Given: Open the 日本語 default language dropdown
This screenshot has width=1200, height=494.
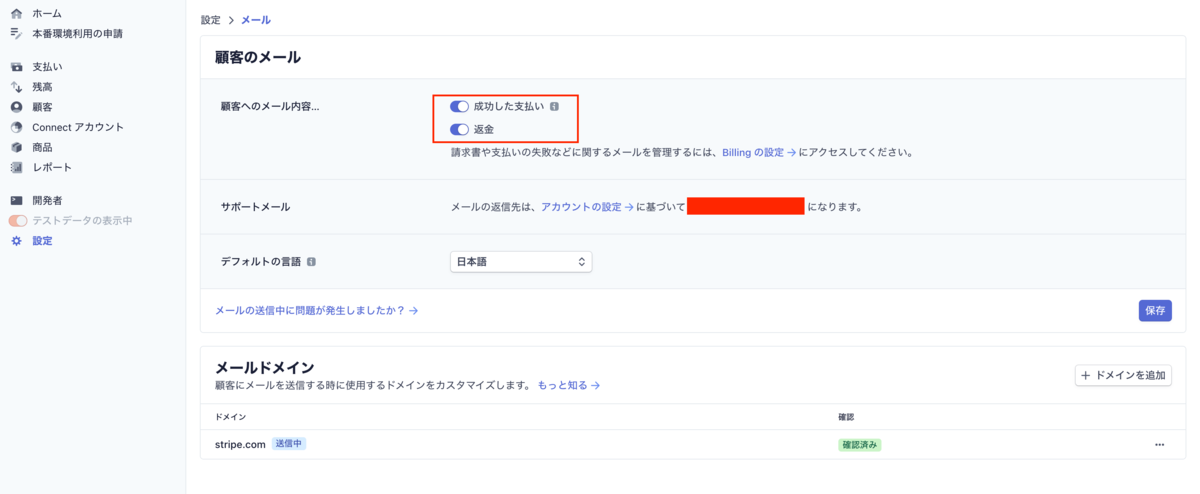Looking at the screenshot, I should pos(520,262).
